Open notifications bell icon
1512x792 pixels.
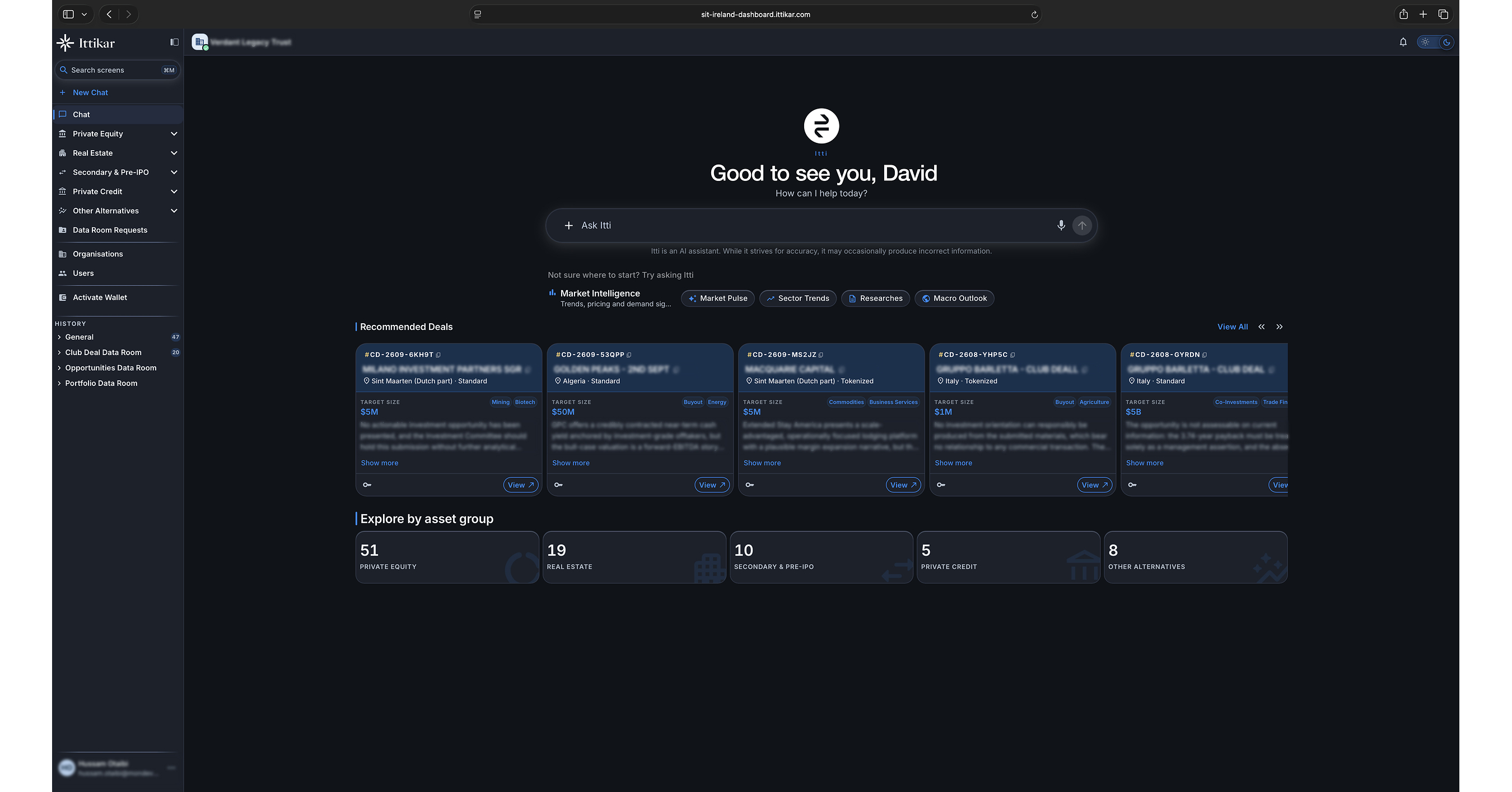(1403, 42)
